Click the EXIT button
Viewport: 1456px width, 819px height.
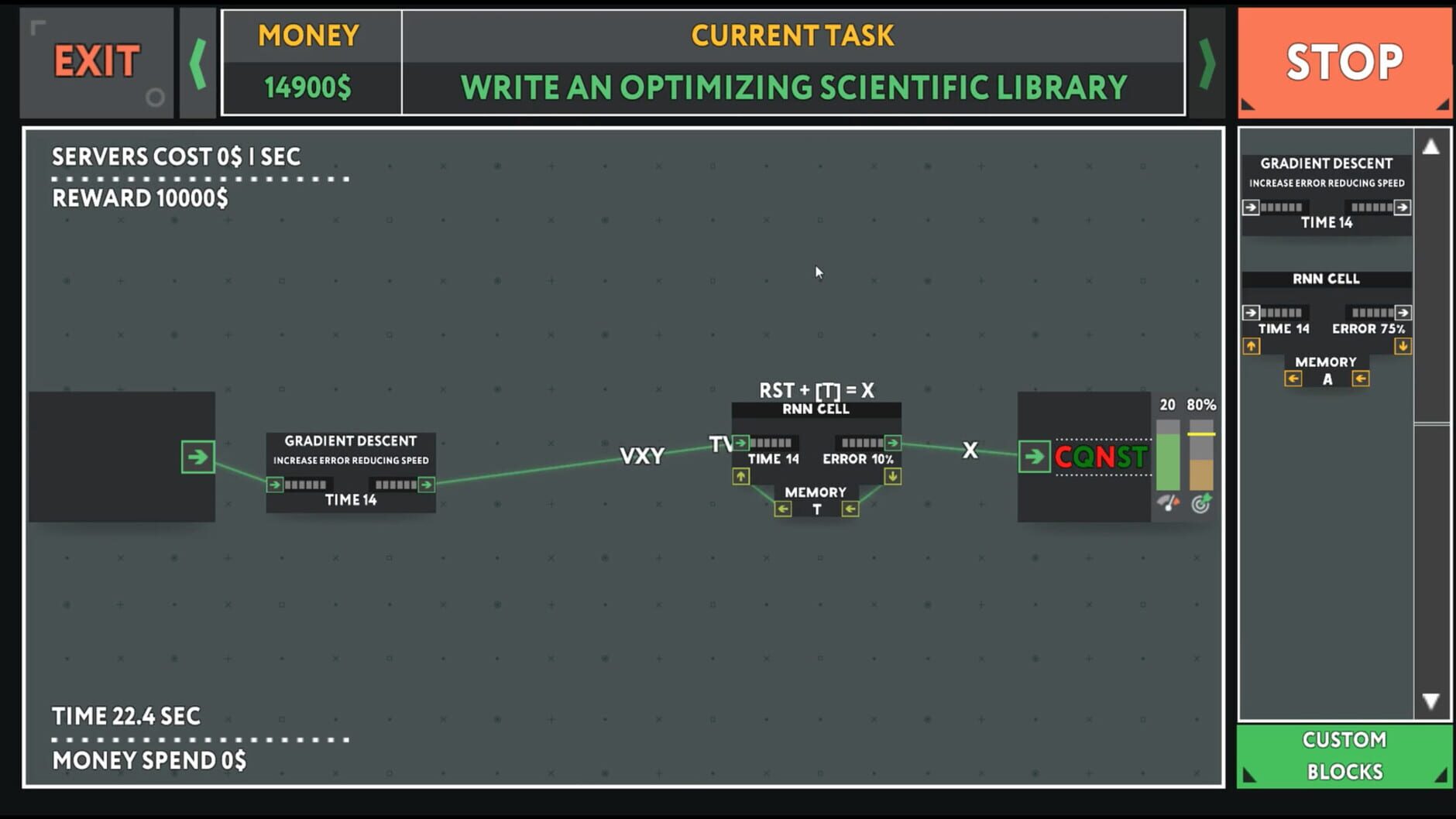tap(97, 62)
